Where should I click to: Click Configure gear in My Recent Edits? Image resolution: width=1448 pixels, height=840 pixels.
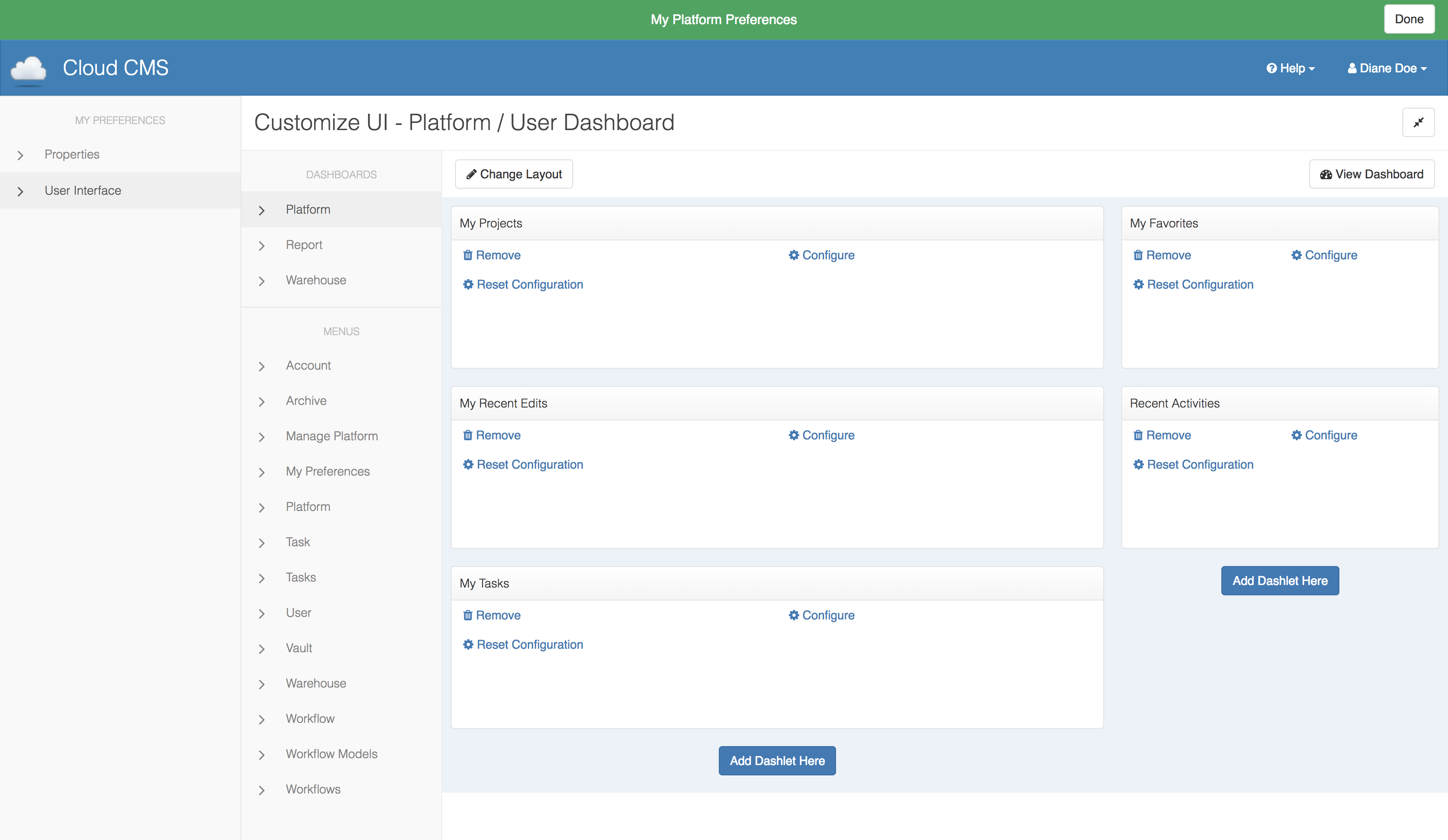click(x=793, y=435)
